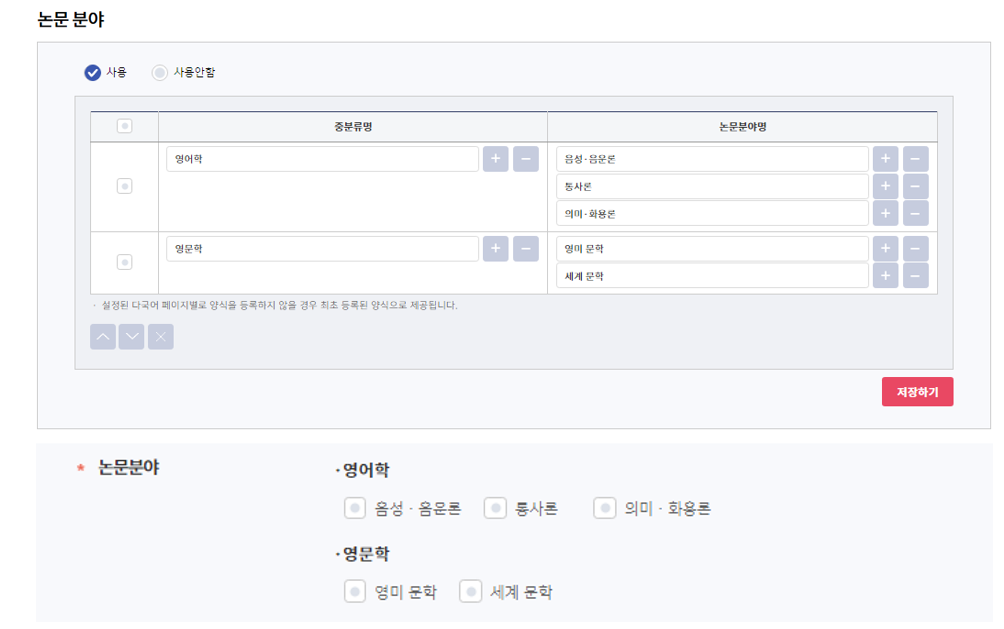The width and height of the screenshot is (1004, 629).
Task: Select the 사용안함 radio option
Action: (160, 72)
